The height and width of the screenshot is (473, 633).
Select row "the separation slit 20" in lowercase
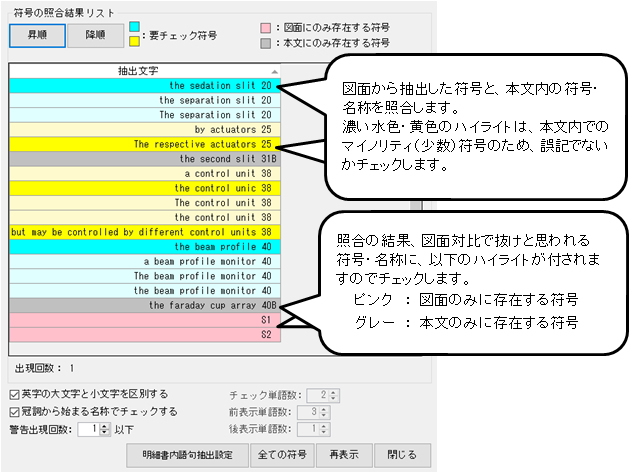pos(145,100)
